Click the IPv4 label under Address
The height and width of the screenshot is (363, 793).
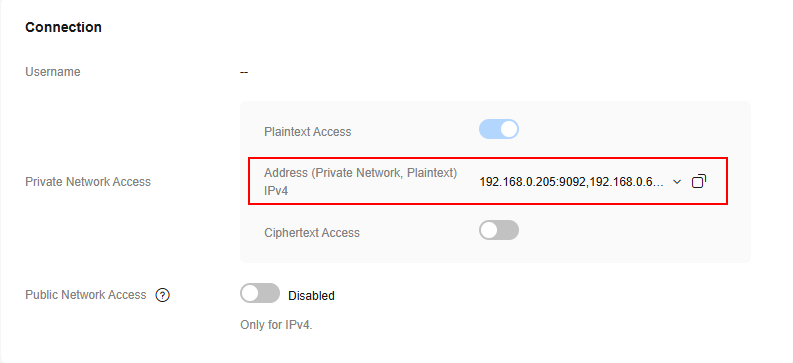click(276, 191)
